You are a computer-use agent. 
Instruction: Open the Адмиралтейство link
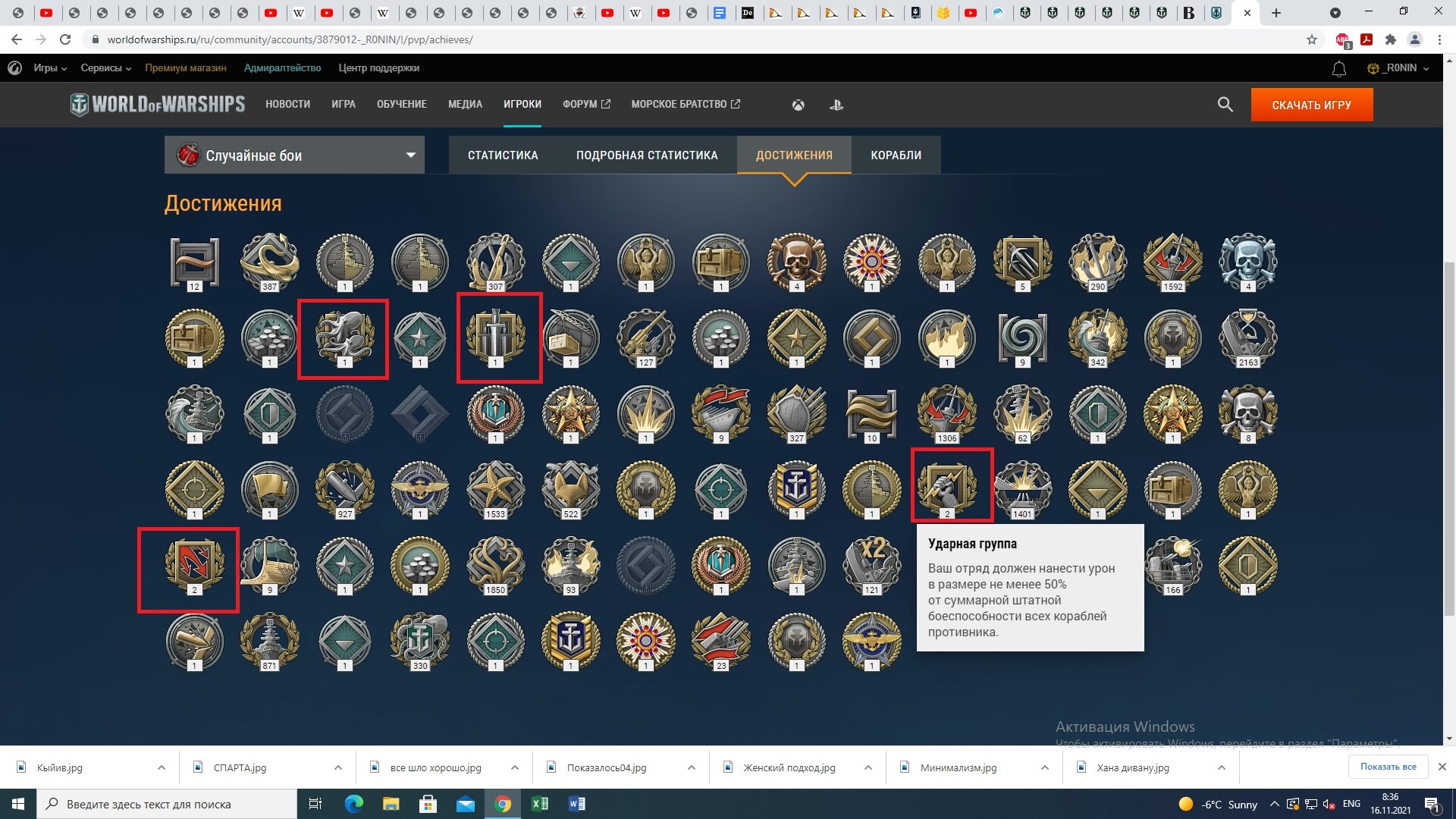[x=282, y=68]
